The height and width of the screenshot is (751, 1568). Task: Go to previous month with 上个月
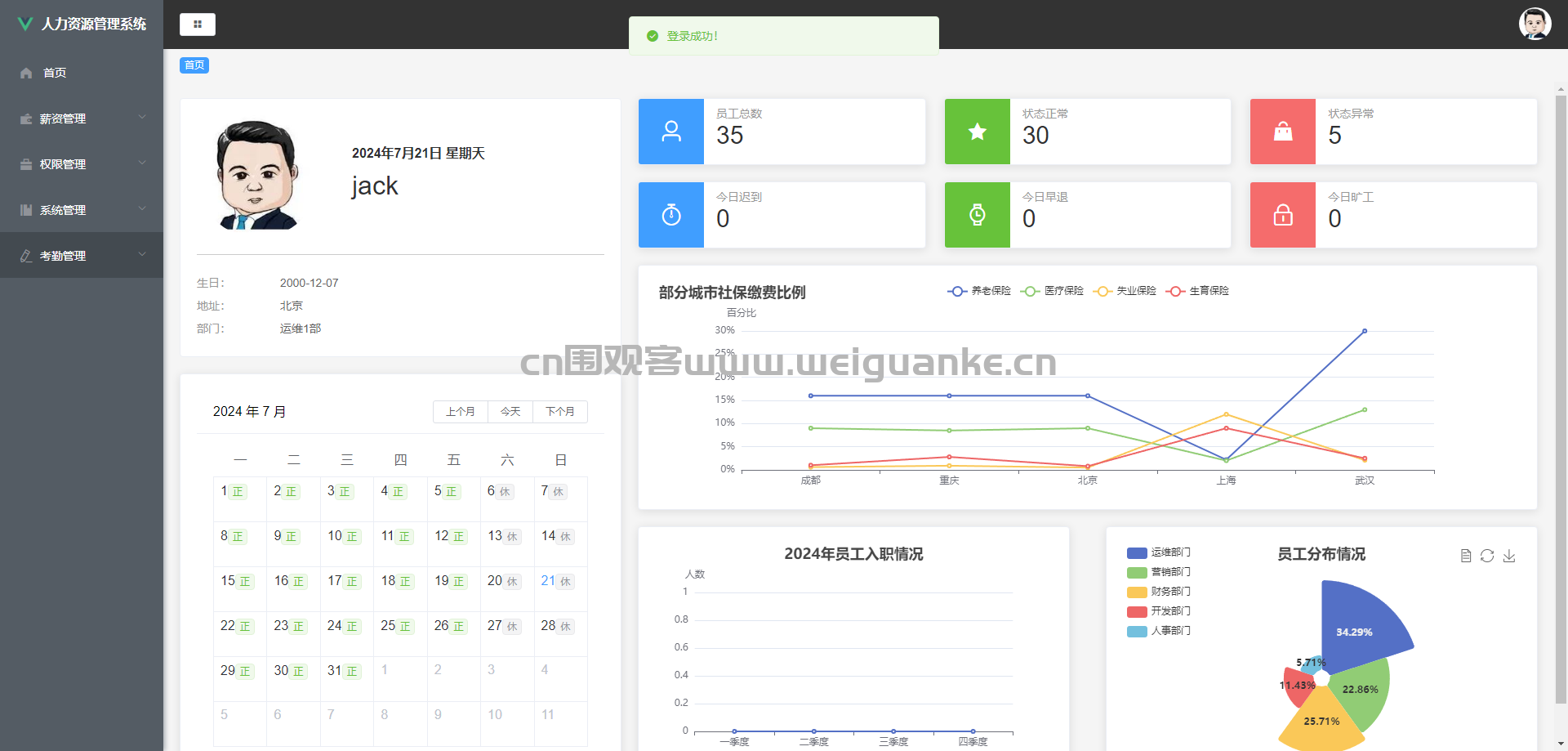coord(461,412)
